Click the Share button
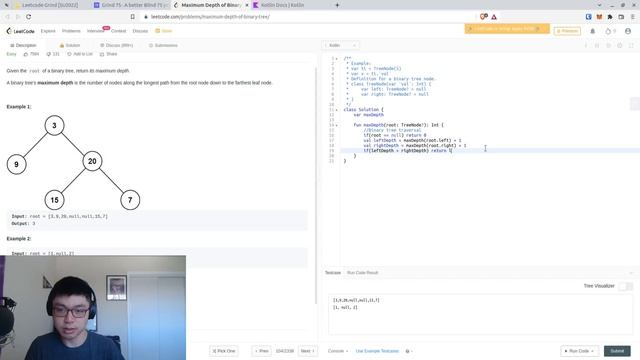The height and width of the screenshot is (360, 640). [109, 54]
